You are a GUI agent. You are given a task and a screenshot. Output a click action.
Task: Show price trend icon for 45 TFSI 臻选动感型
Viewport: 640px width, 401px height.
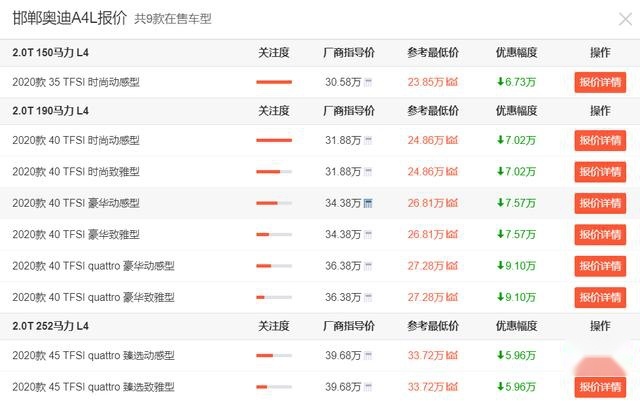pos(452,355)
